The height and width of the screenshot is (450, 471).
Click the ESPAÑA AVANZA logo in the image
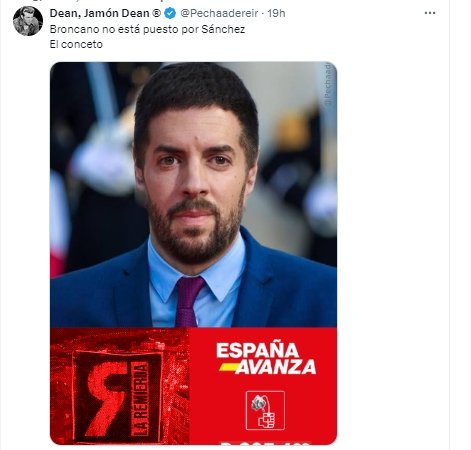coord(266,358)
